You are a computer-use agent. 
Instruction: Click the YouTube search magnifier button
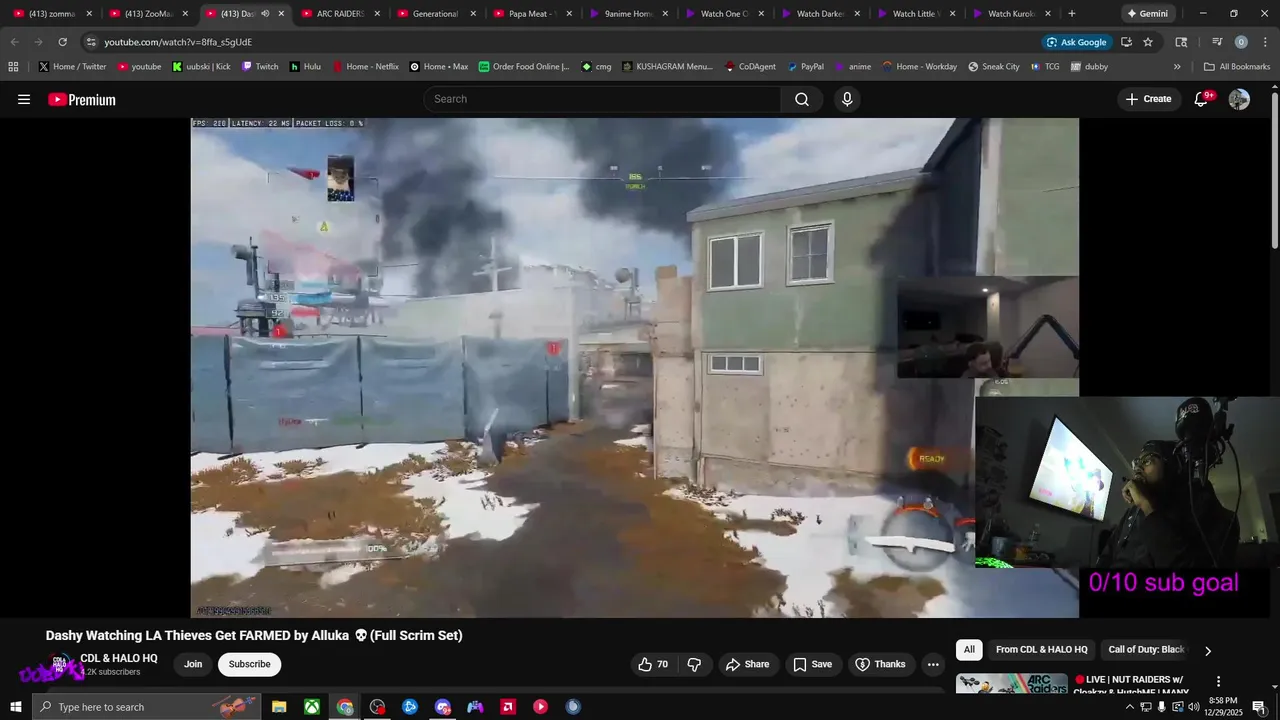(802, 99)
